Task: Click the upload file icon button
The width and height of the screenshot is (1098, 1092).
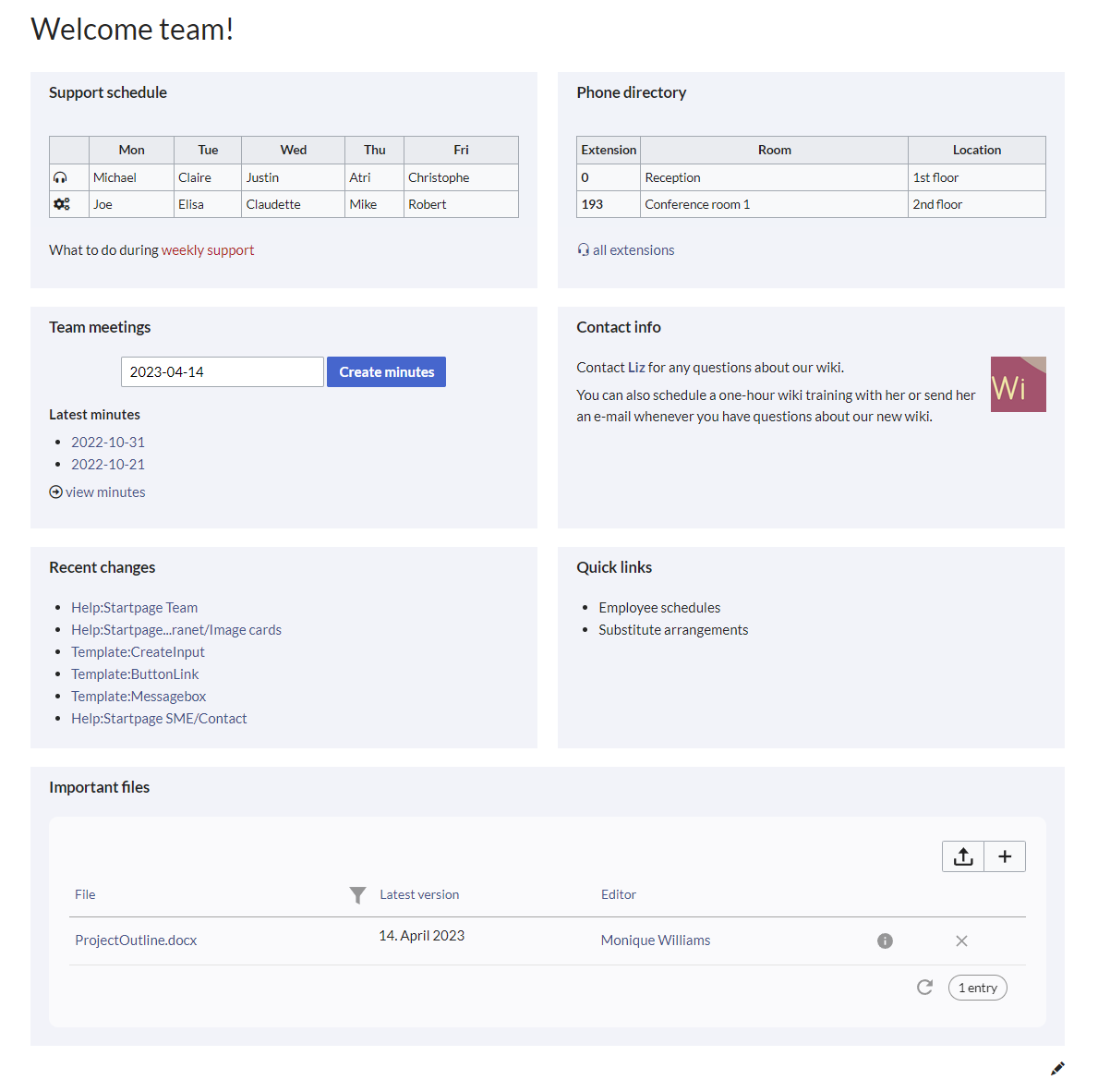Action: coord(963,856)
